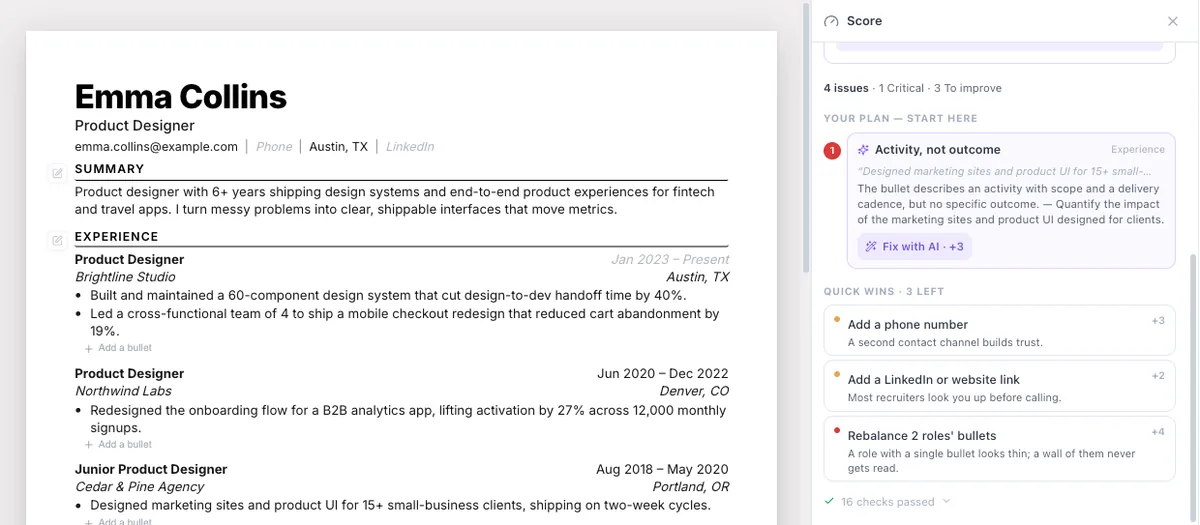The height and width of the screenshot is (525, 1200).
Task: Click the edit icon beside SUMMARY heading
Action: [x=57, y=174]
